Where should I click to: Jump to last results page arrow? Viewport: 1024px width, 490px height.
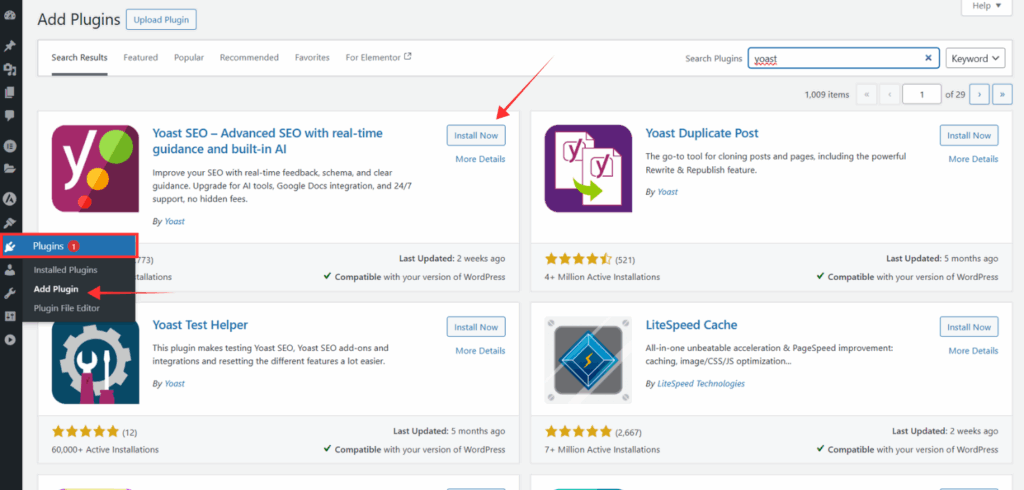(1002, 95)
